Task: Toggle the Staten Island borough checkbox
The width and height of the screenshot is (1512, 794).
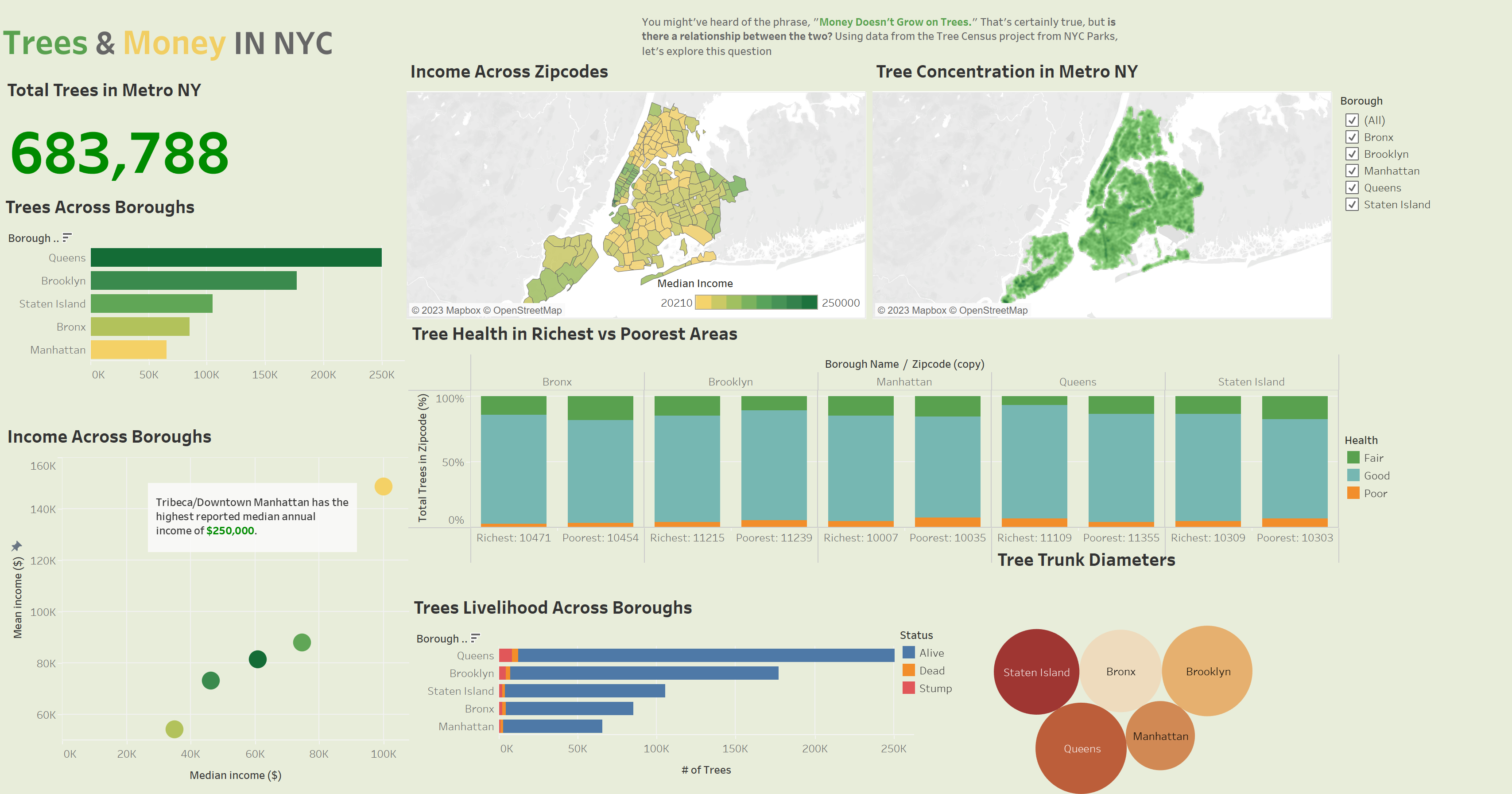Action: click(x=1353, y=204)
